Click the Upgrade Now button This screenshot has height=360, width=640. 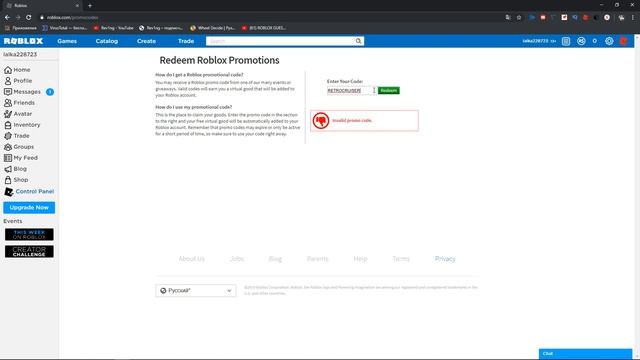point(29,208)
